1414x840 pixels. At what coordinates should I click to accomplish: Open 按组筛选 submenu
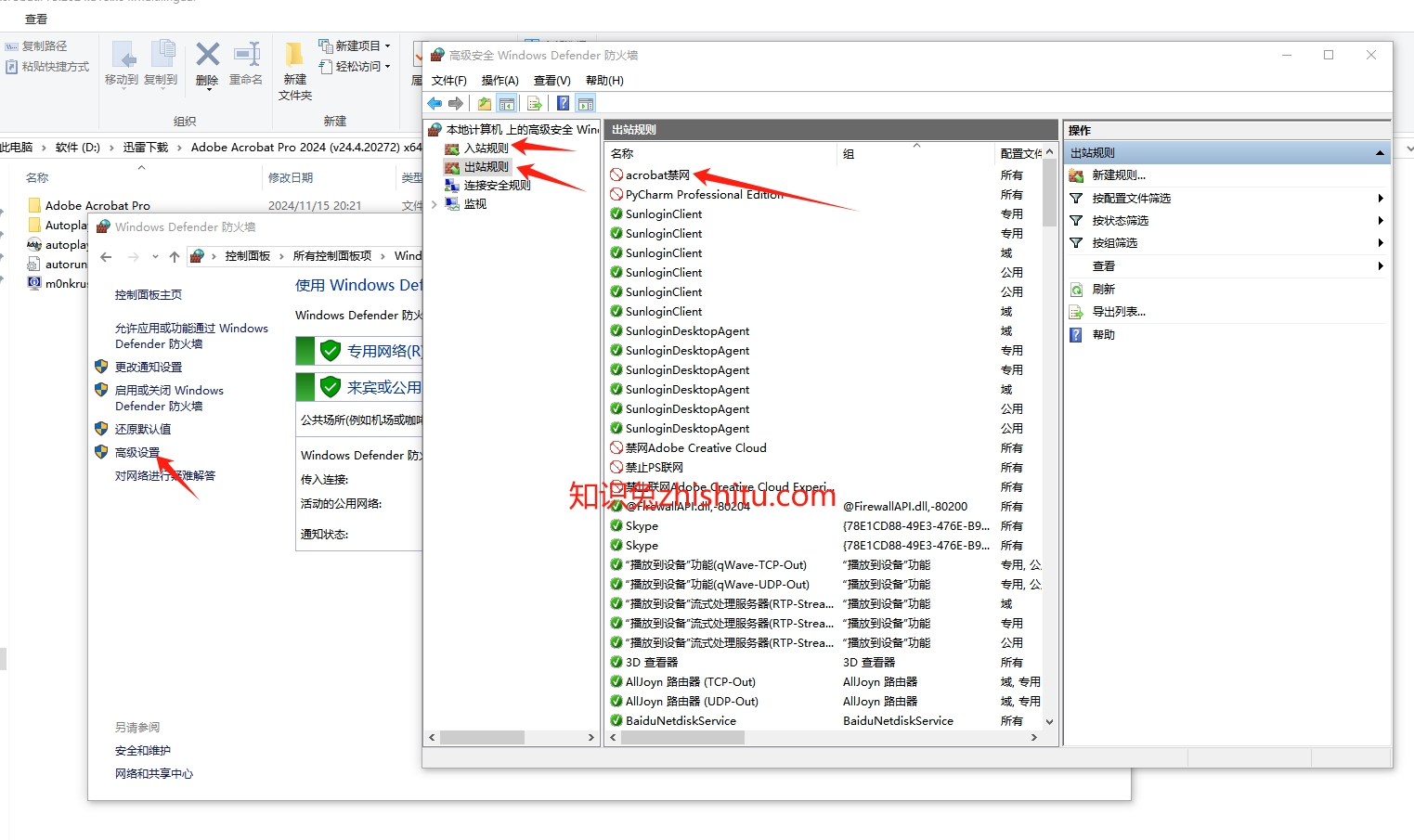pyautogui.click(x=1114, y=243)
